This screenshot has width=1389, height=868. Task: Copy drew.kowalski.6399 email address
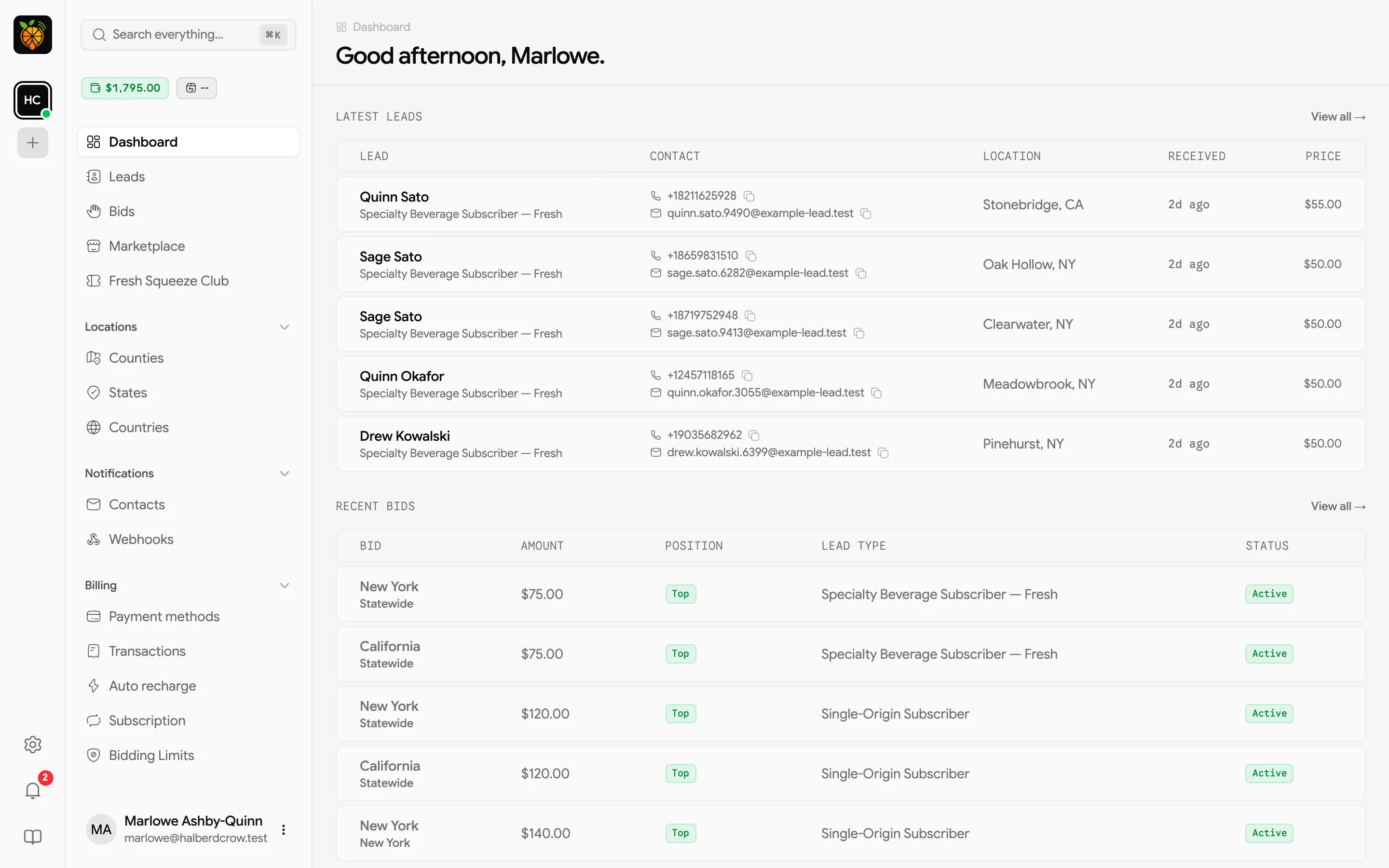[884, 453]
